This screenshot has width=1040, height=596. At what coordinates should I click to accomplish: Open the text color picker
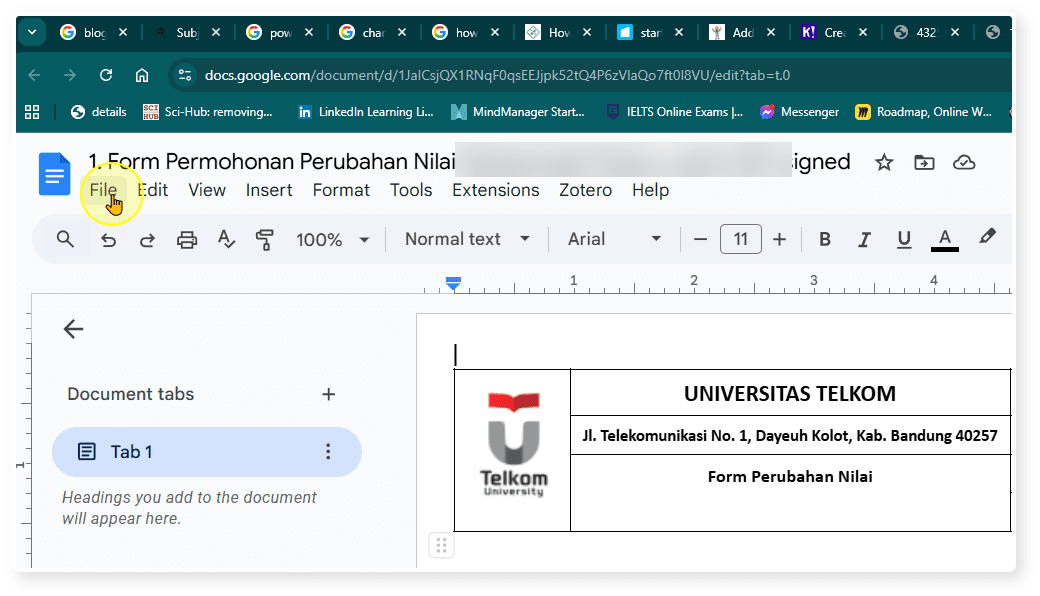click(x=944, y=239)
